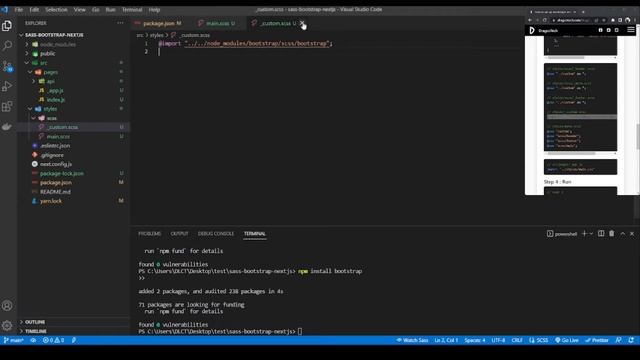Image resolution: width=640 pixels, height=360 pixels.
Task: Select SCSS language mode in status bar
Action: (539, 340)
